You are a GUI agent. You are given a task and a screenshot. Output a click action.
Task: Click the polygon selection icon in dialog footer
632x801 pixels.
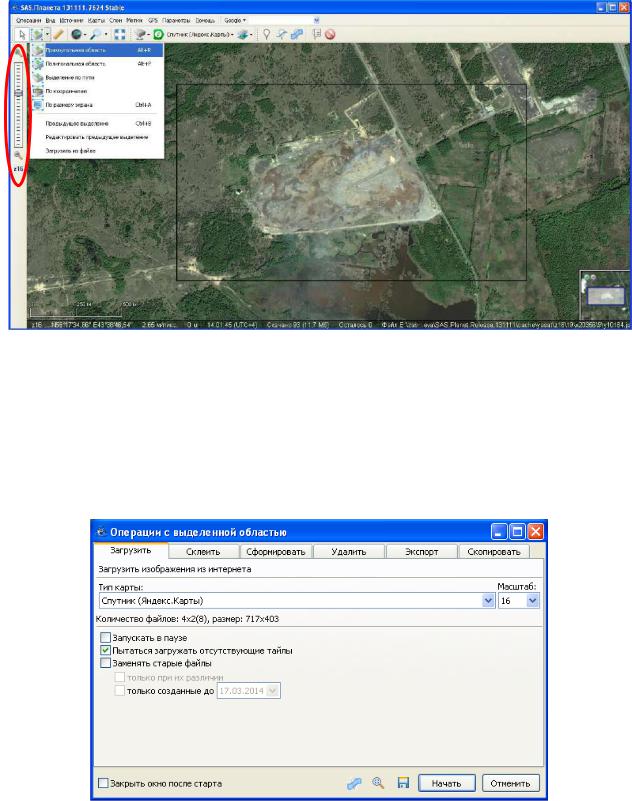354,783
